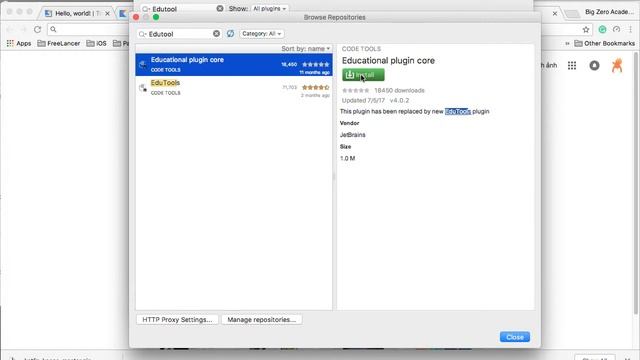Click the Educational plugin core star rating
The height and width of the screenshot is (360, 640).
(x=316, y=64)
